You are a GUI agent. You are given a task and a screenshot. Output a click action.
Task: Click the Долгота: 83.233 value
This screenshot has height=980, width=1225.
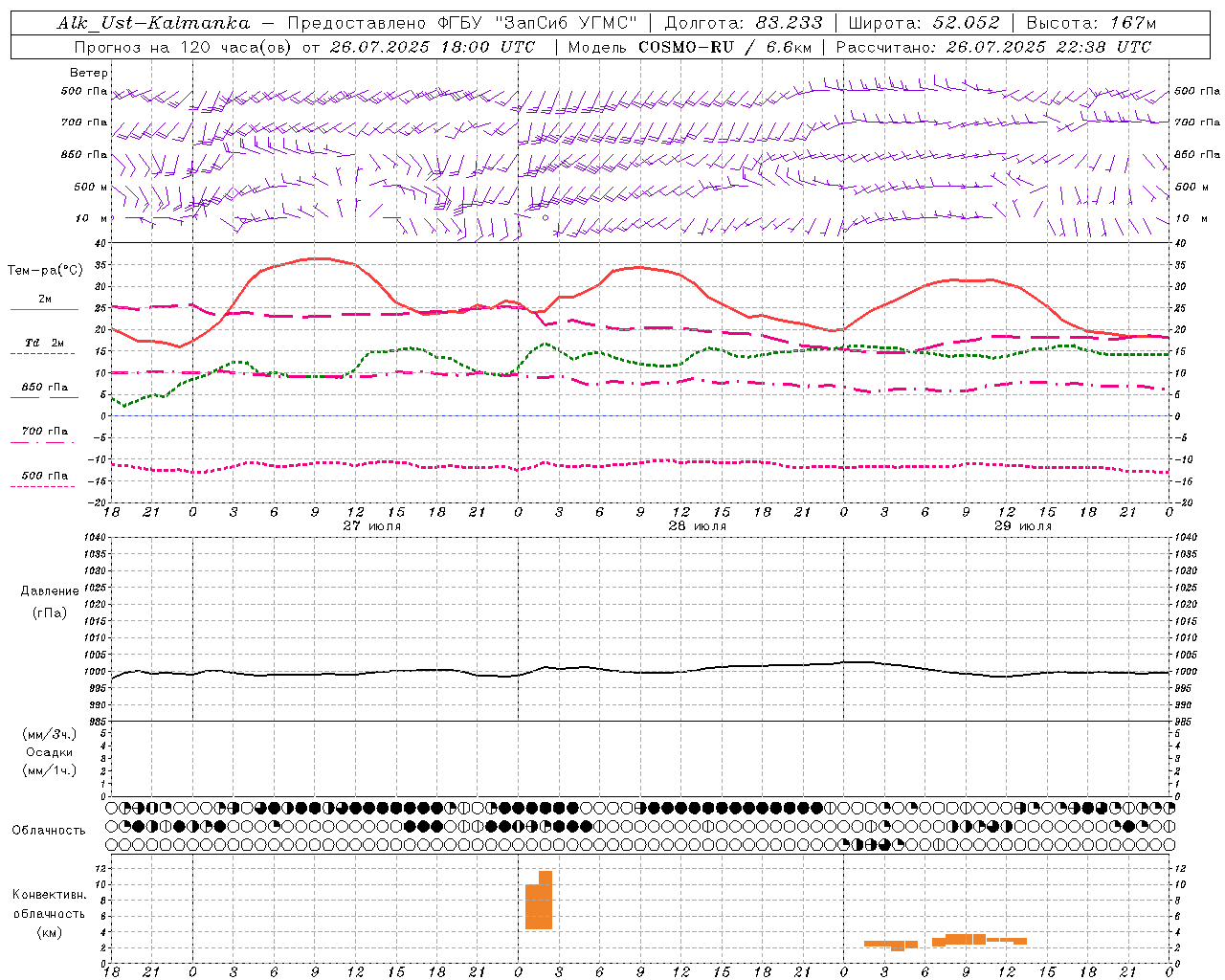(x=743, y=23)
